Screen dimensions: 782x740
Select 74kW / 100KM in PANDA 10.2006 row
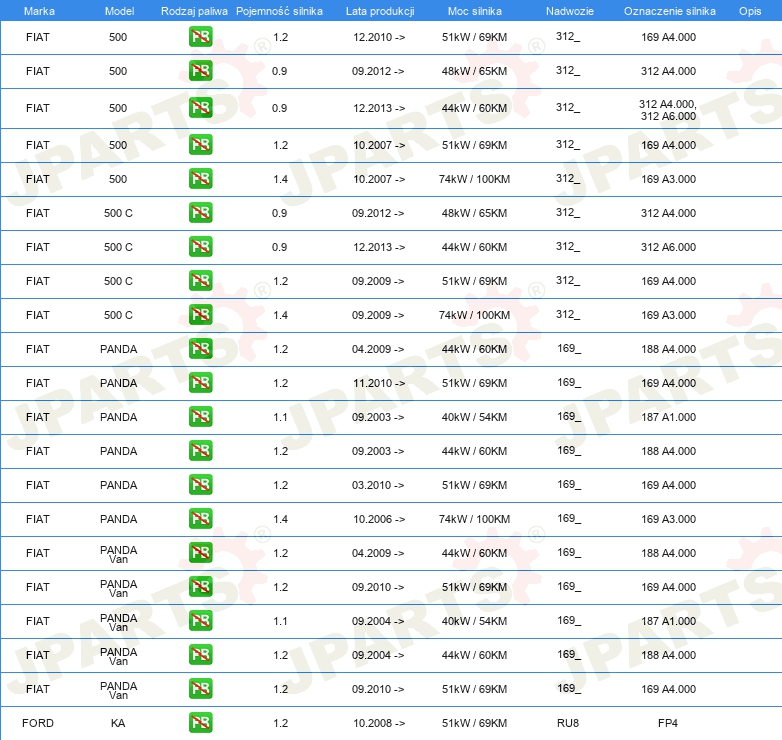474,519
